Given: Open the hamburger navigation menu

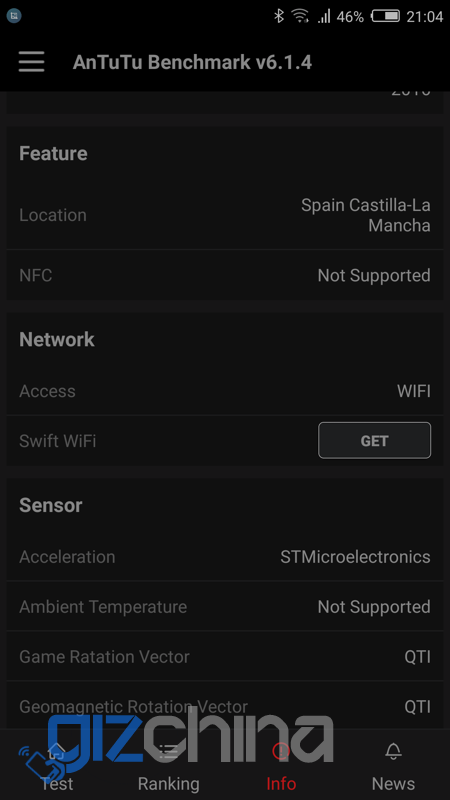Looking at the screenshot, I should (x=32, y=62).
